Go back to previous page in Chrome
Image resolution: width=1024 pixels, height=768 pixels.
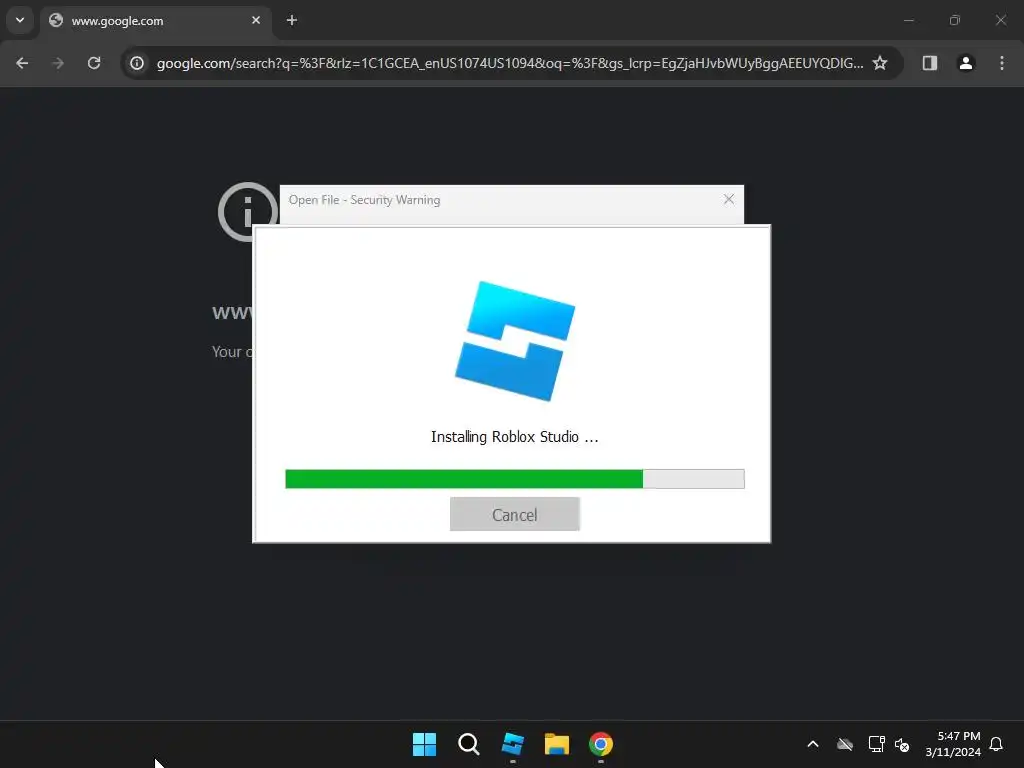pyautogui.click(x=22, y=63)
